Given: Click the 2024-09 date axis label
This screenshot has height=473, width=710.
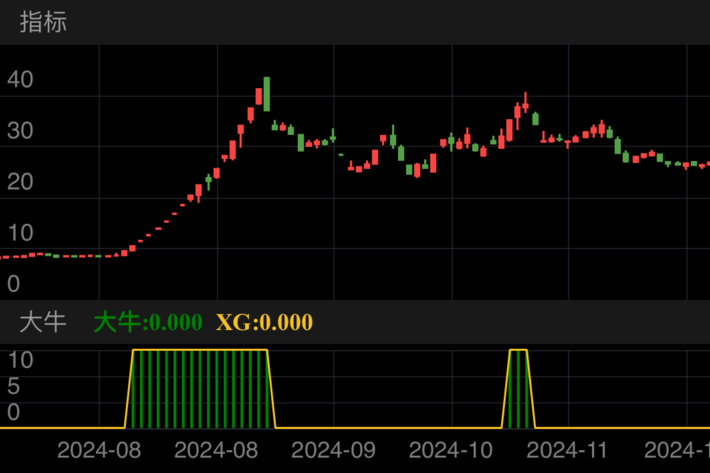Looking at the screenshot, I should pos(333,450).
